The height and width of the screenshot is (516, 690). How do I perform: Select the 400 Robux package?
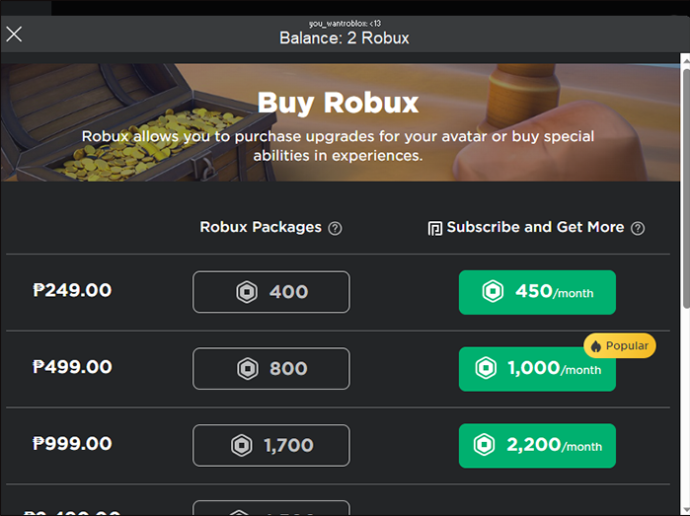point(271,292)
